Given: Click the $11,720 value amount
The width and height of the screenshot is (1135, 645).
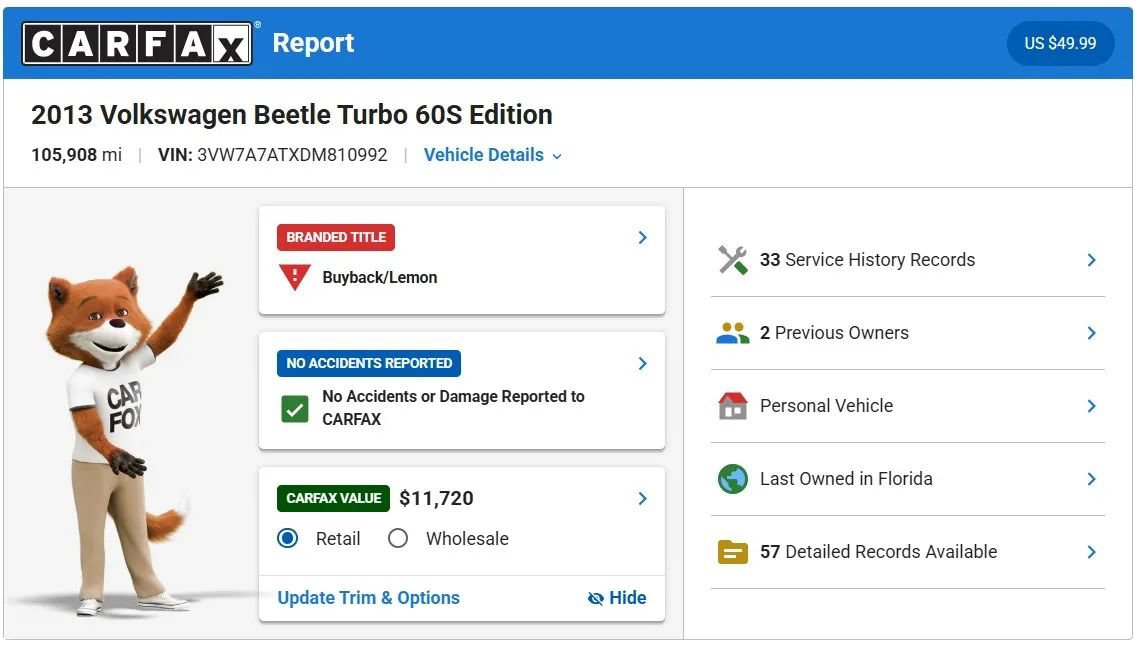Looking at the screenshot, I should [436, 498].
